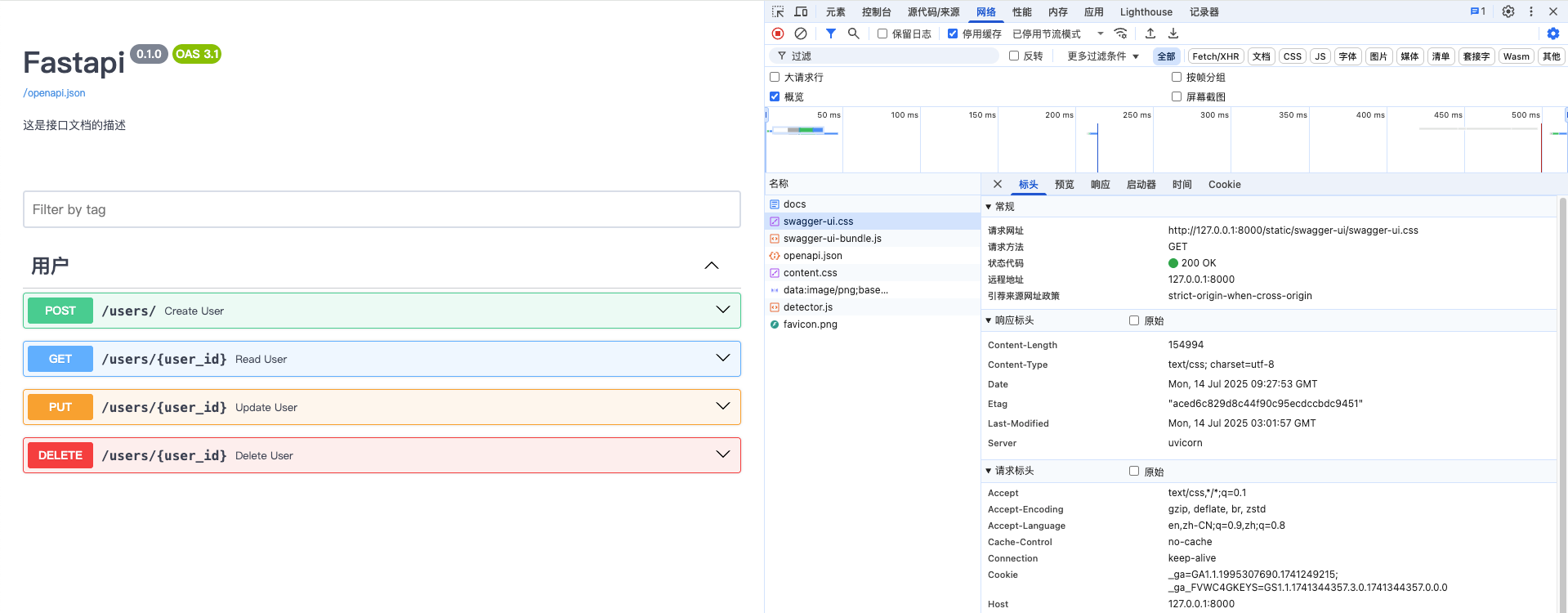Open the network search magnifier

853,34
